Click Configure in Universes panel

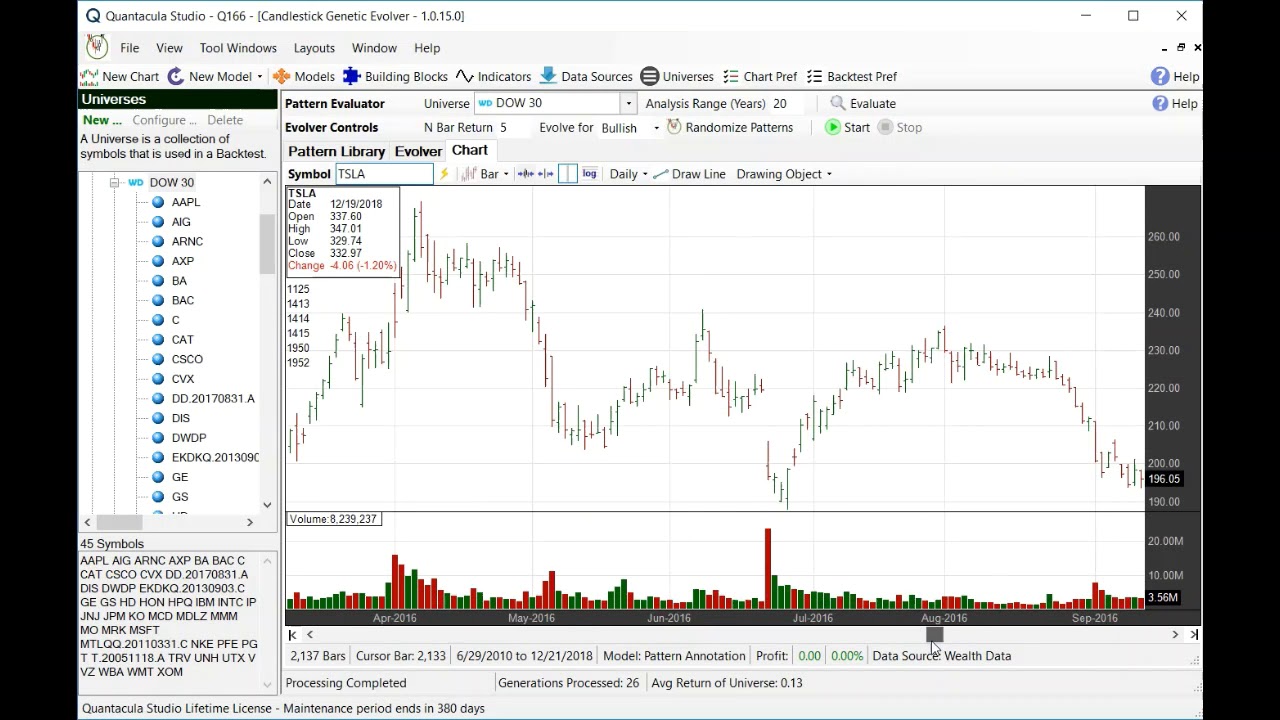pyautogui.click(x=164, y=120)
